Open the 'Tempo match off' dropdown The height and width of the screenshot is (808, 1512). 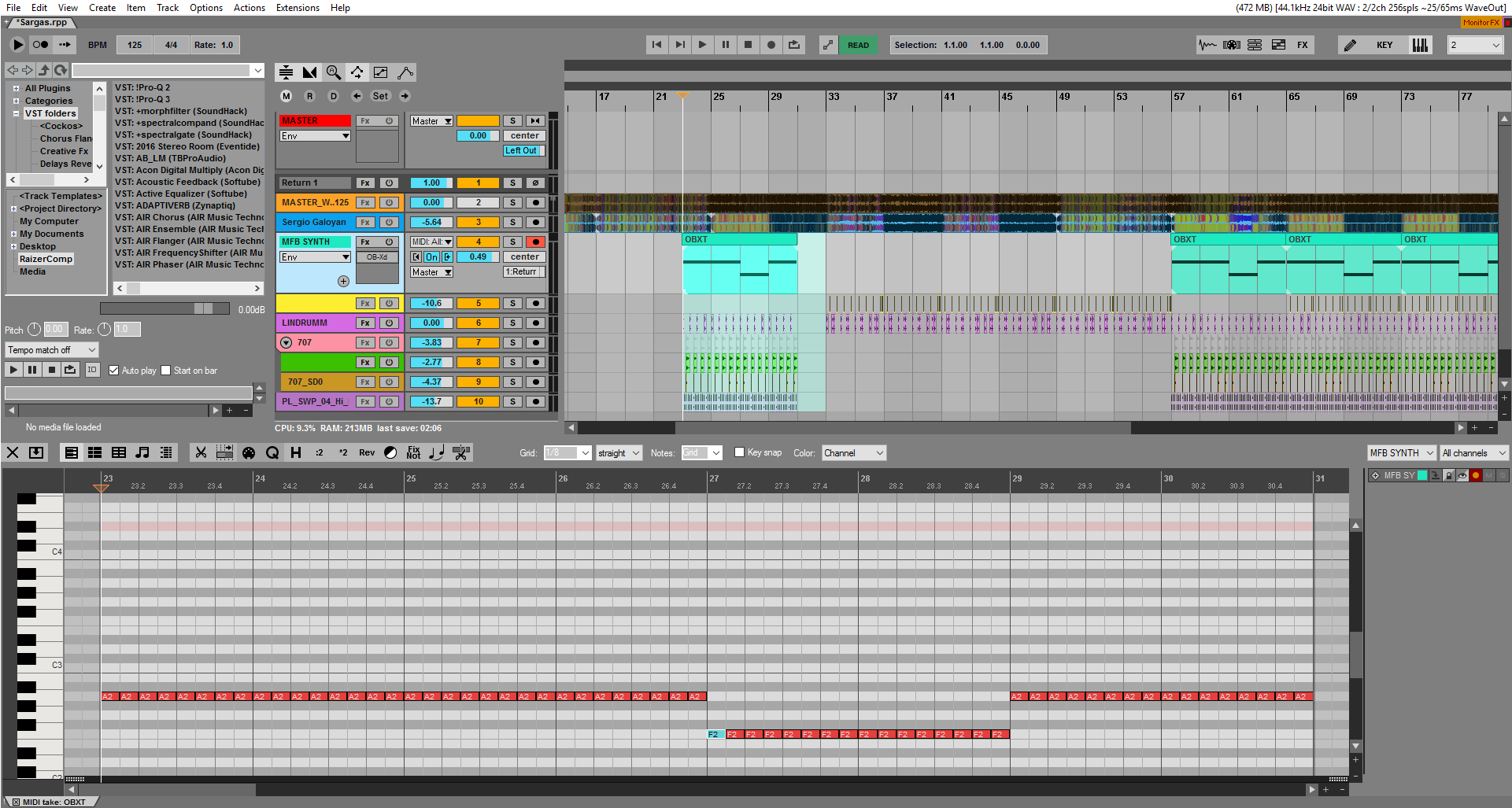click(x=52, y=350)
